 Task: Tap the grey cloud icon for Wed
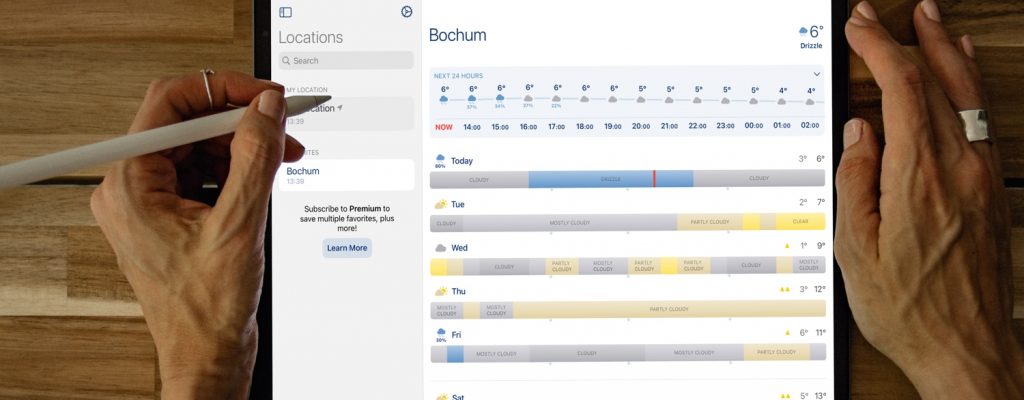coord(440,248)
